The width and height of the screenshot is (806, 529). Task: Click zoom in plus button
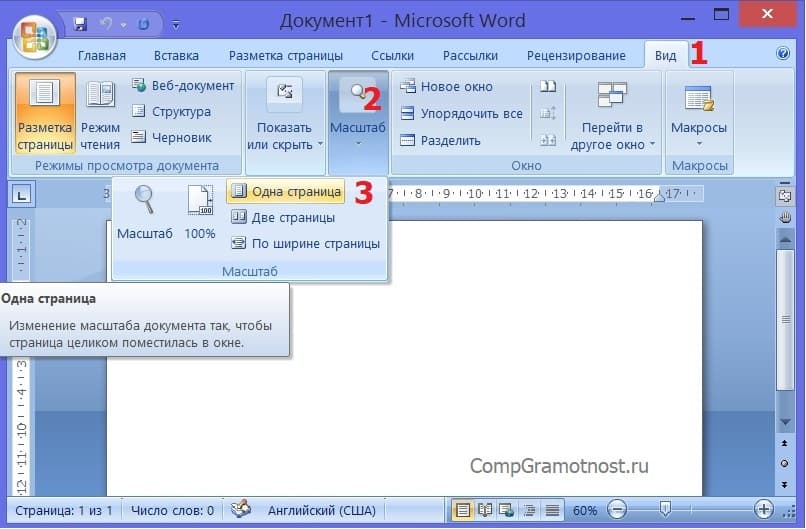click(x=764, y=509)
